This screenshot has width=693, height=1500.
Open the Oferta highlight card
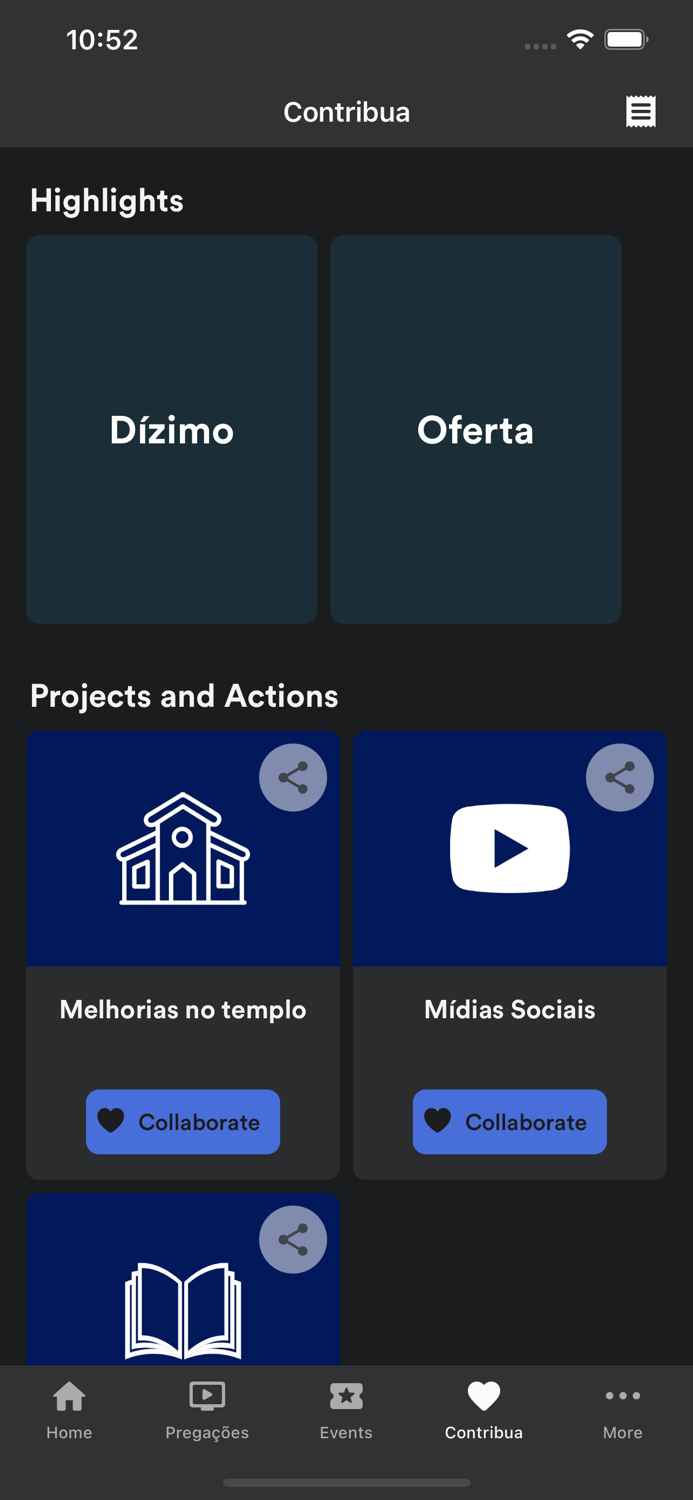pyautogui.click(x=475, y=429)
